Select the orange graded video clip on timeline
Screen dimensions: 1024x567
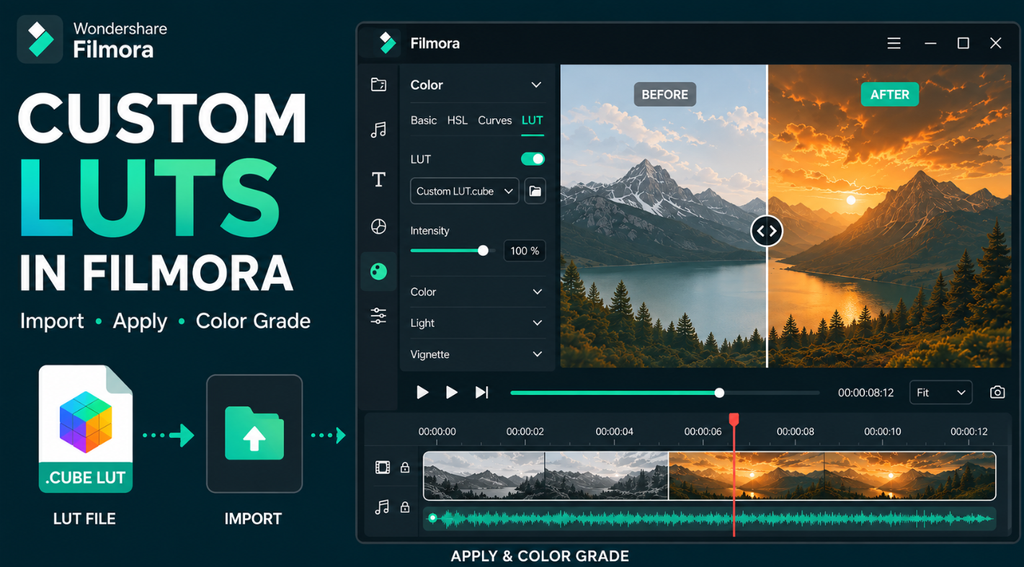833,476
